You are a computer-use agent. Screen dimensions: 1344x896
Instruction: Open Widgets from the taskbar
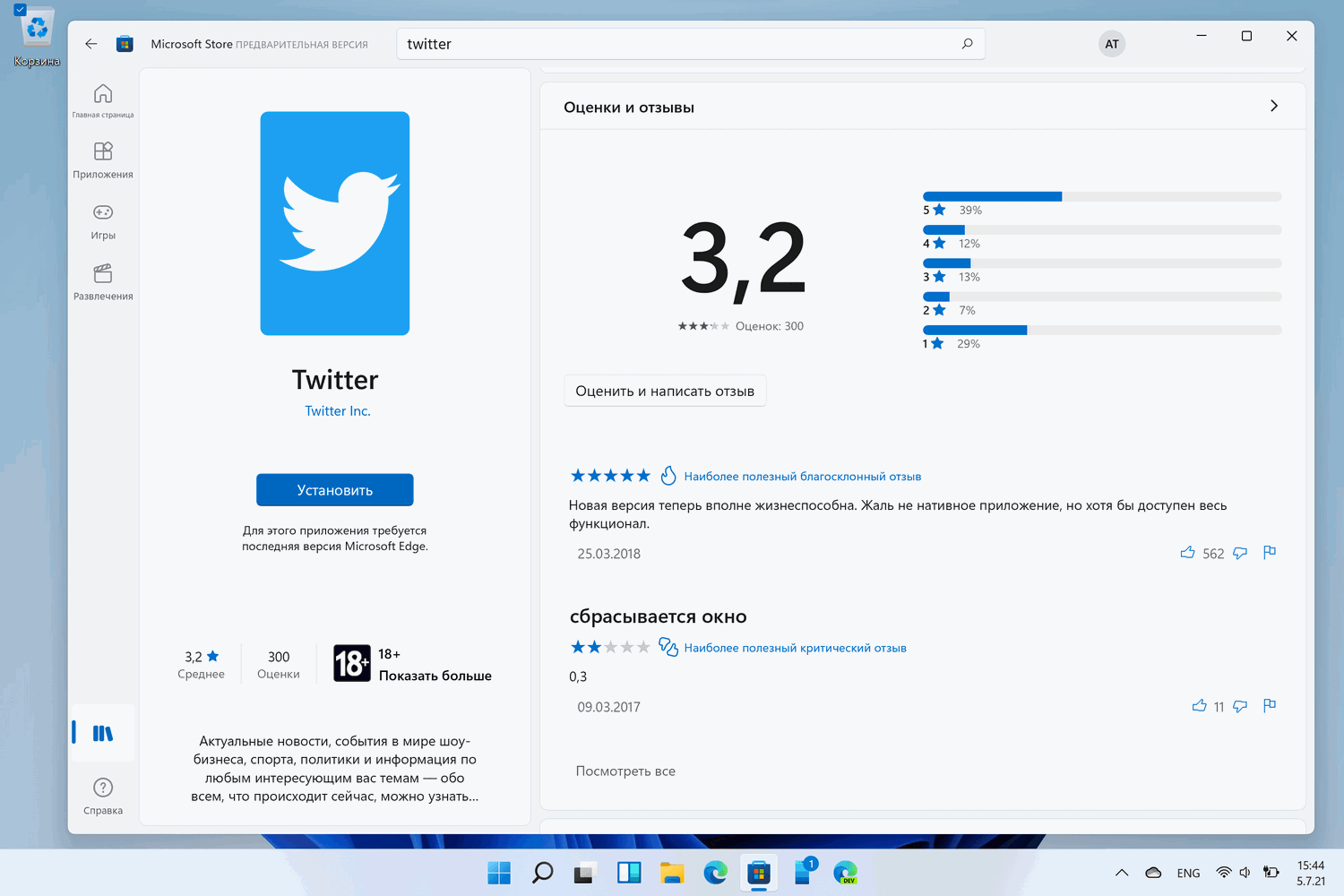pos(629,873)
